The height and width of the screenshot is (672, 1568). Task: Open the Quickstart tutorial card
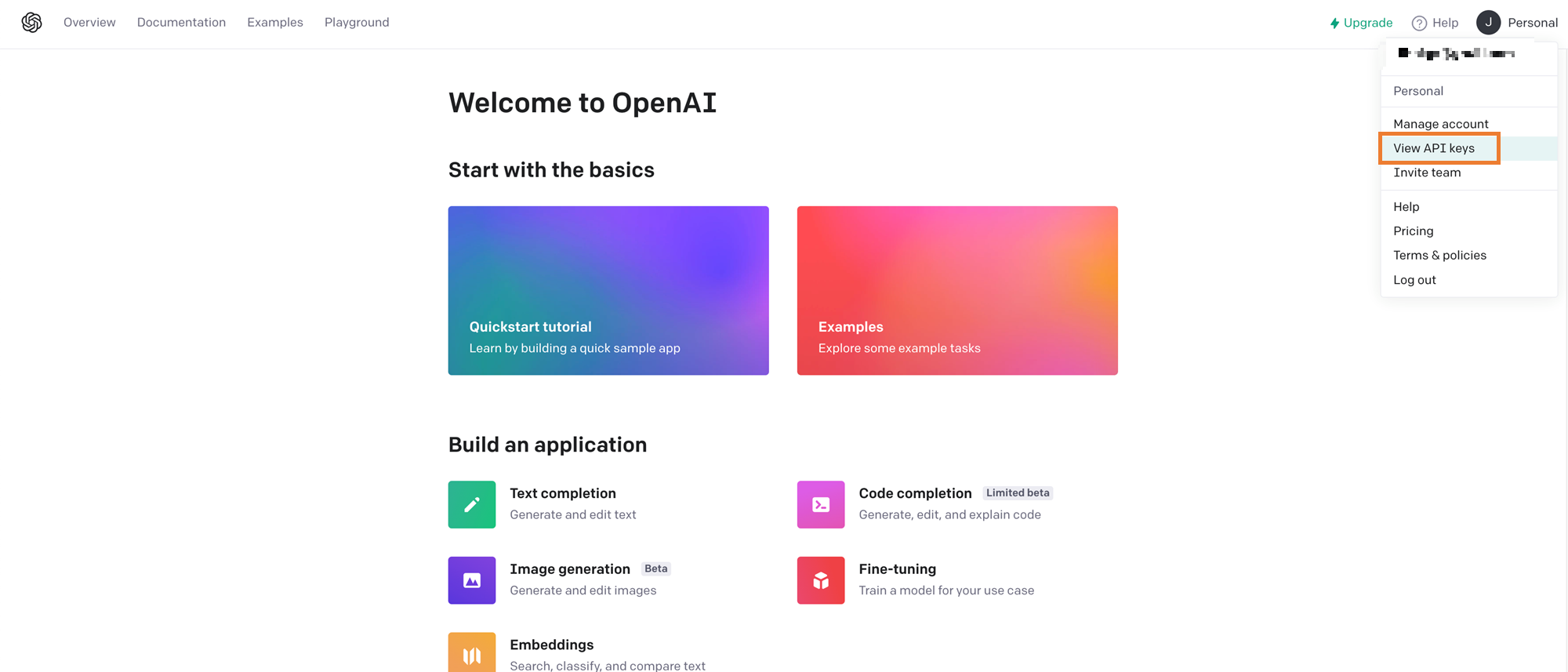pos(608,290)
